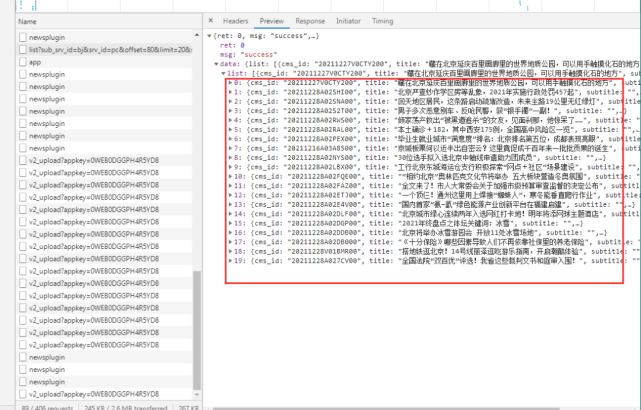The image size is (641, 410).
Task: Click cms_id "20211228V01BMR00" in item 18
Action: 323,251
